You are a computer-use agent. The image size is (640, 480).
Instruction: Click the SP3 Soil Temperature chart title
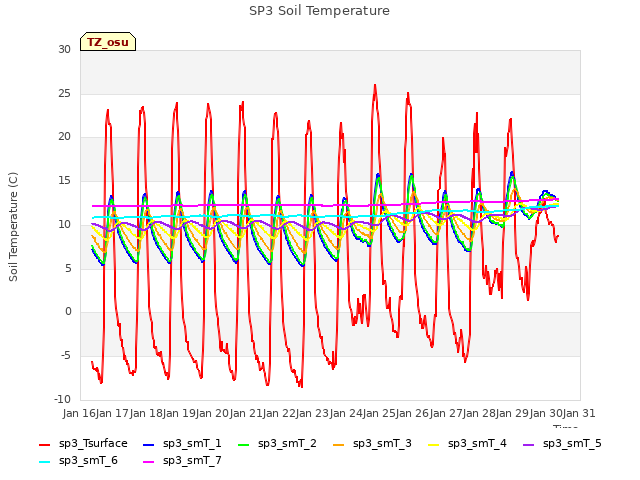pyautogui.click(x=319, y=11)
